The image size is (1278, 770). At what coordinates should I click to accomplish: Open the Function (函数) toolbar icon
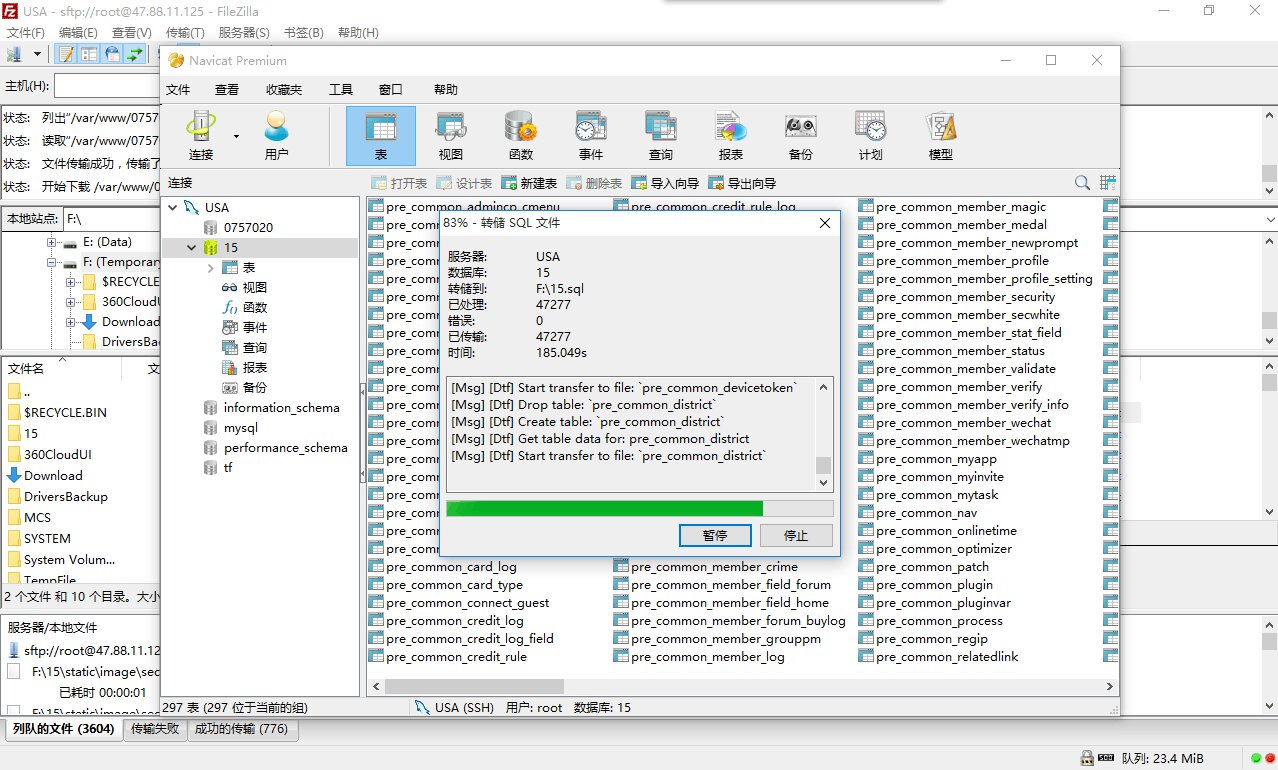tap(520, 136)
